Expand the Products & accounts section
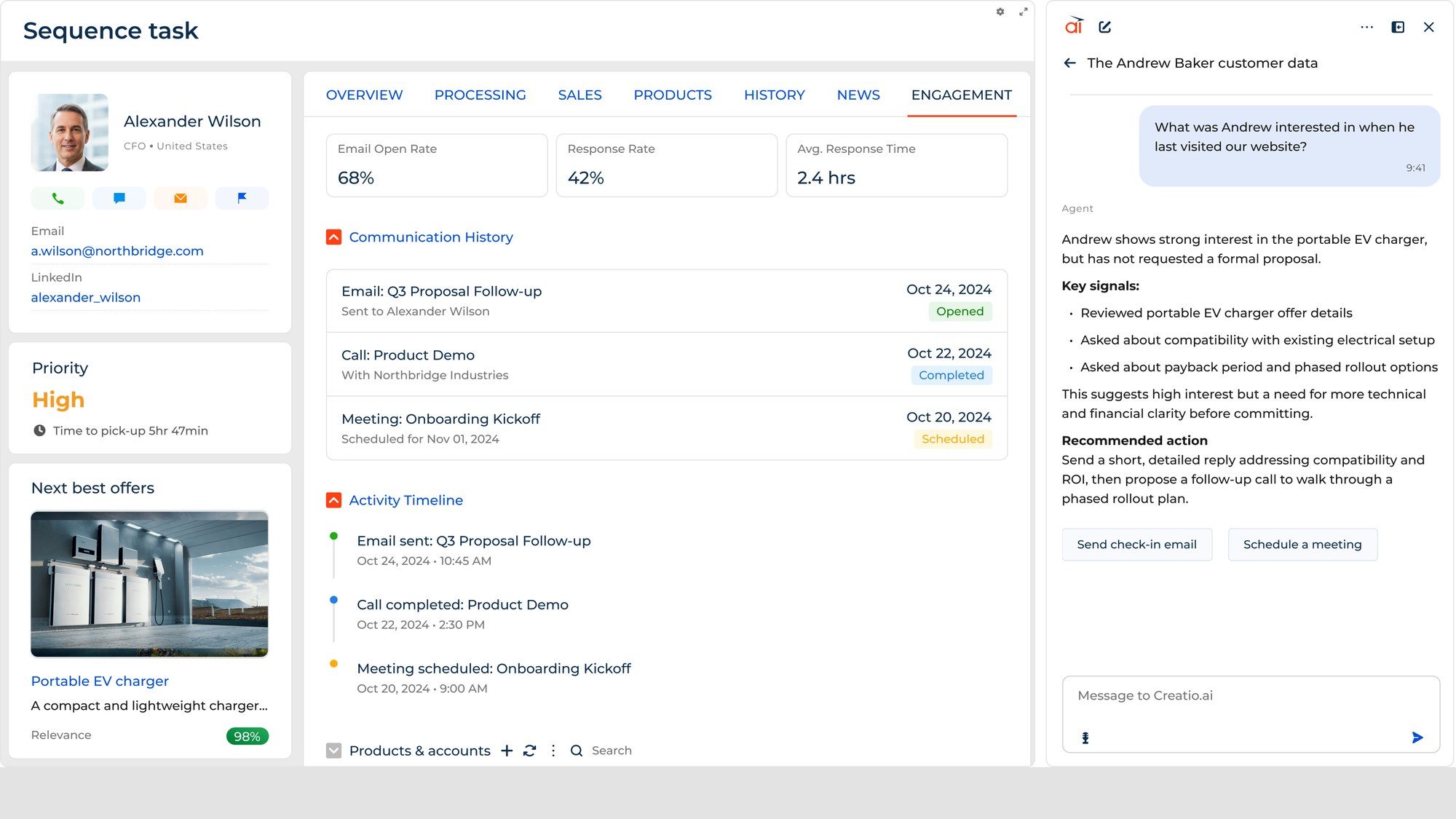This screenshot has height=819, width=1456. 333,751
